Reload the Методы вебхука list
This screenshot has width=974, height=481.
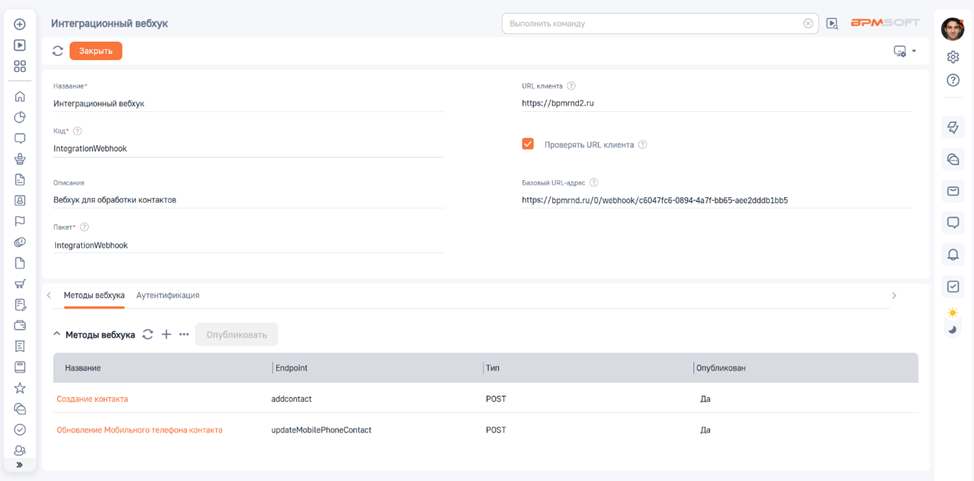click(148, 334)
